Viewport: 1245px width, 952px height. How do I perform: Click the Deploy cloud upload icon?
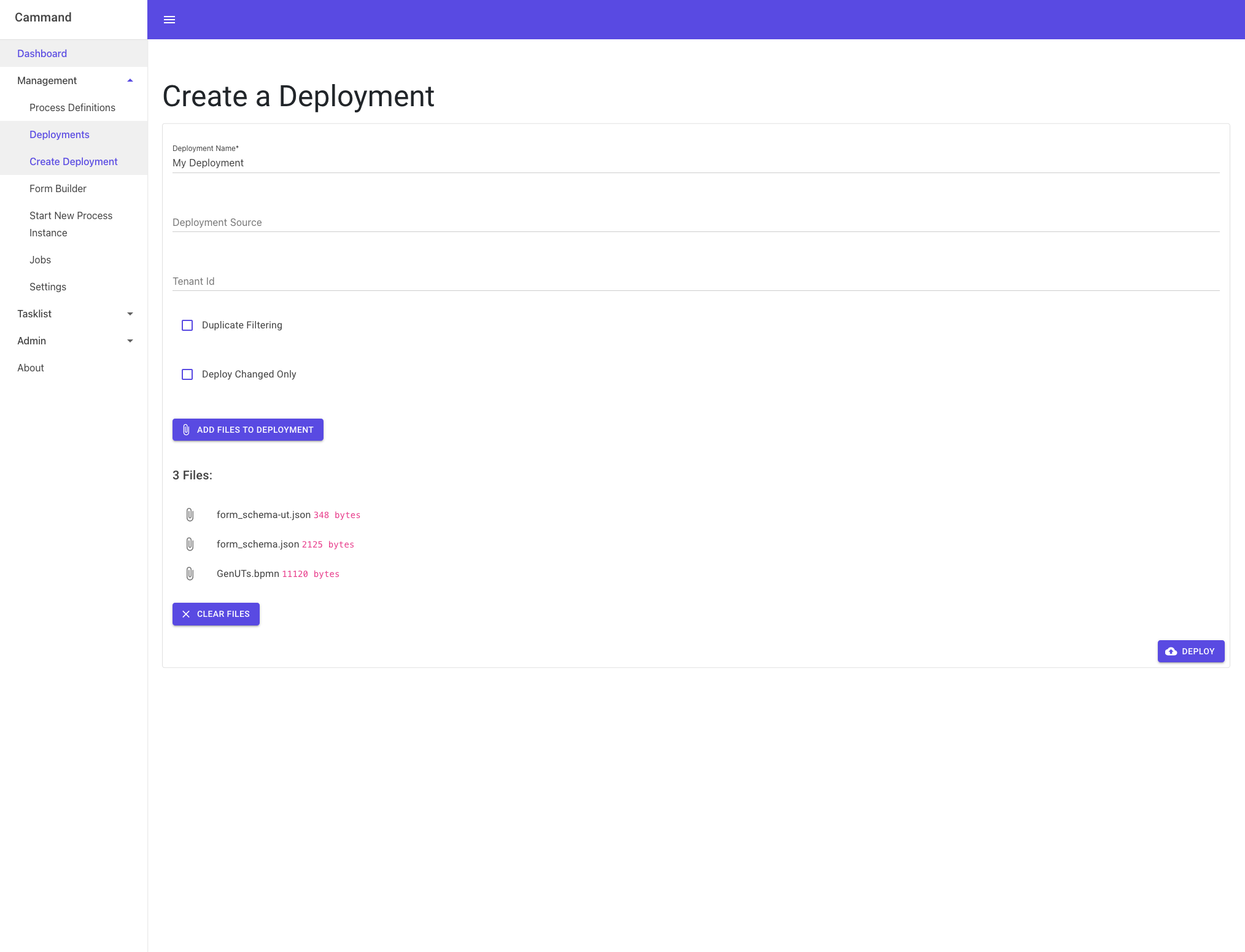[x=1173, y=652]
